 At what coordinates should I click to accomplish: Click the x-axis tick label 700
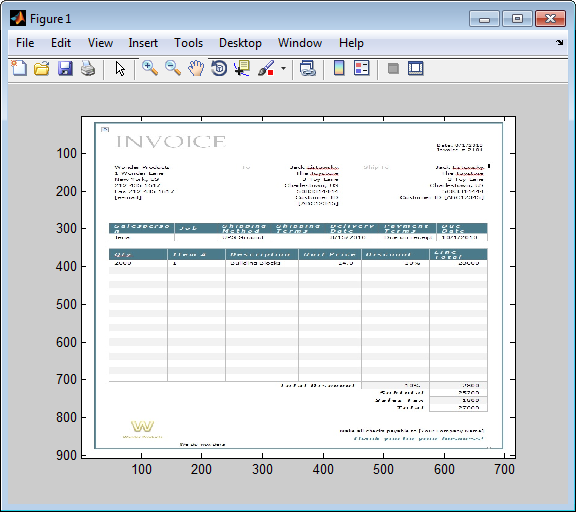click(x=504, y=469)
